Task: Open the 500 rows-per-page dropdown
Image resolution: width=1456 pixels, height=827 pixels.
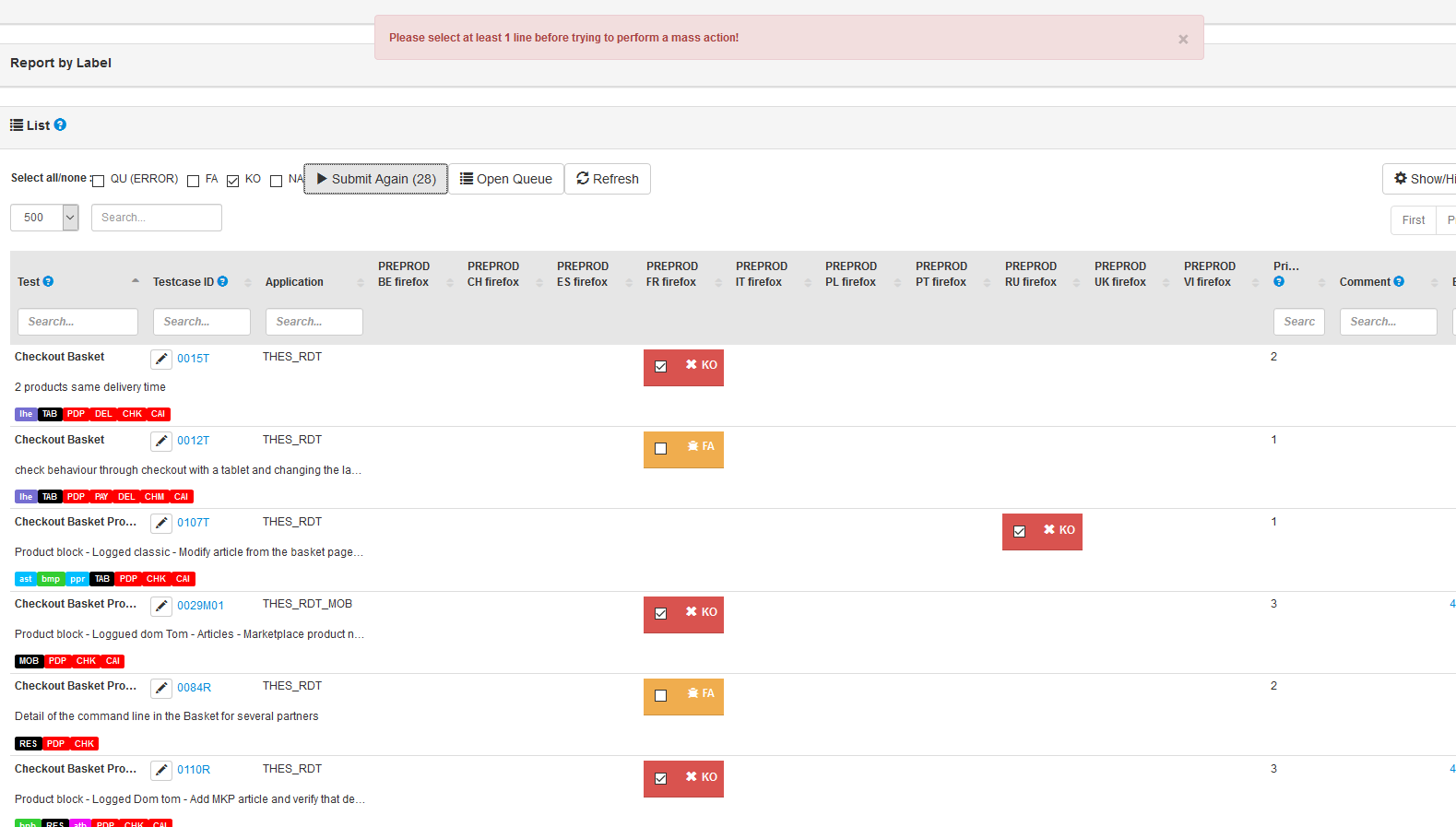Action: pos(44,218)
